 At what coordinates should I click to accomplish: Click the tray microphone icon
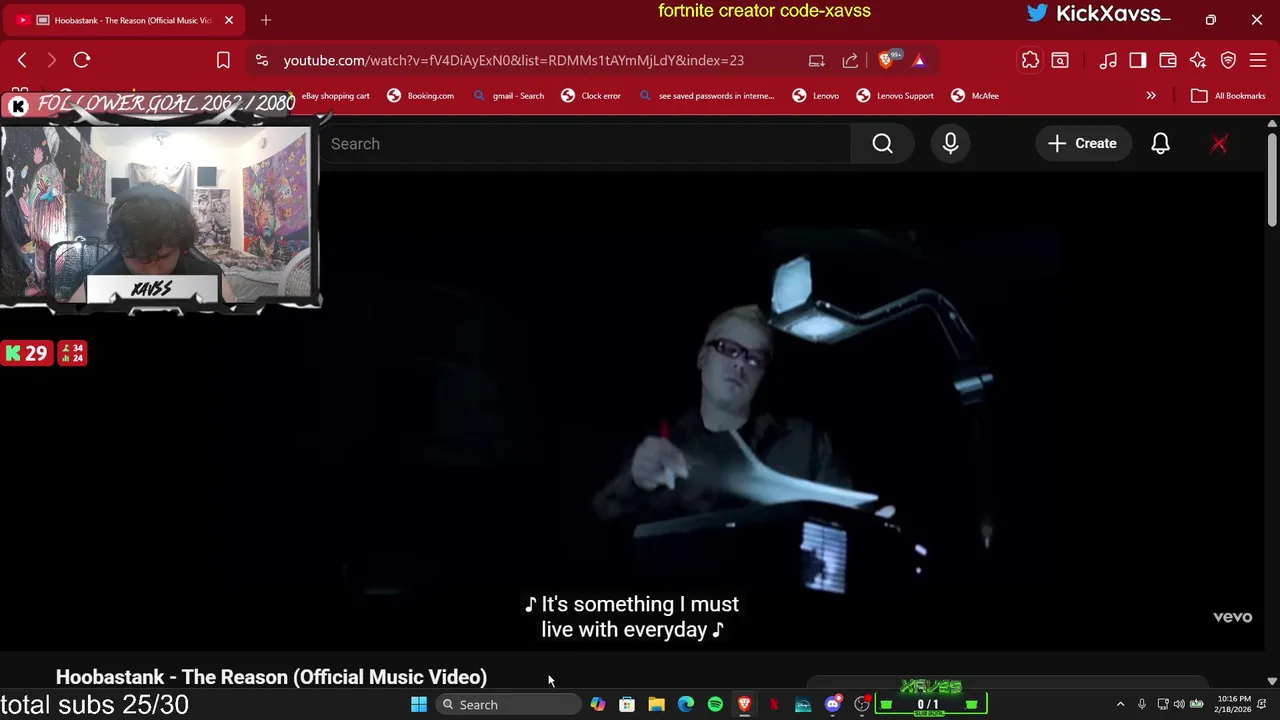[x=1142, y=705]
